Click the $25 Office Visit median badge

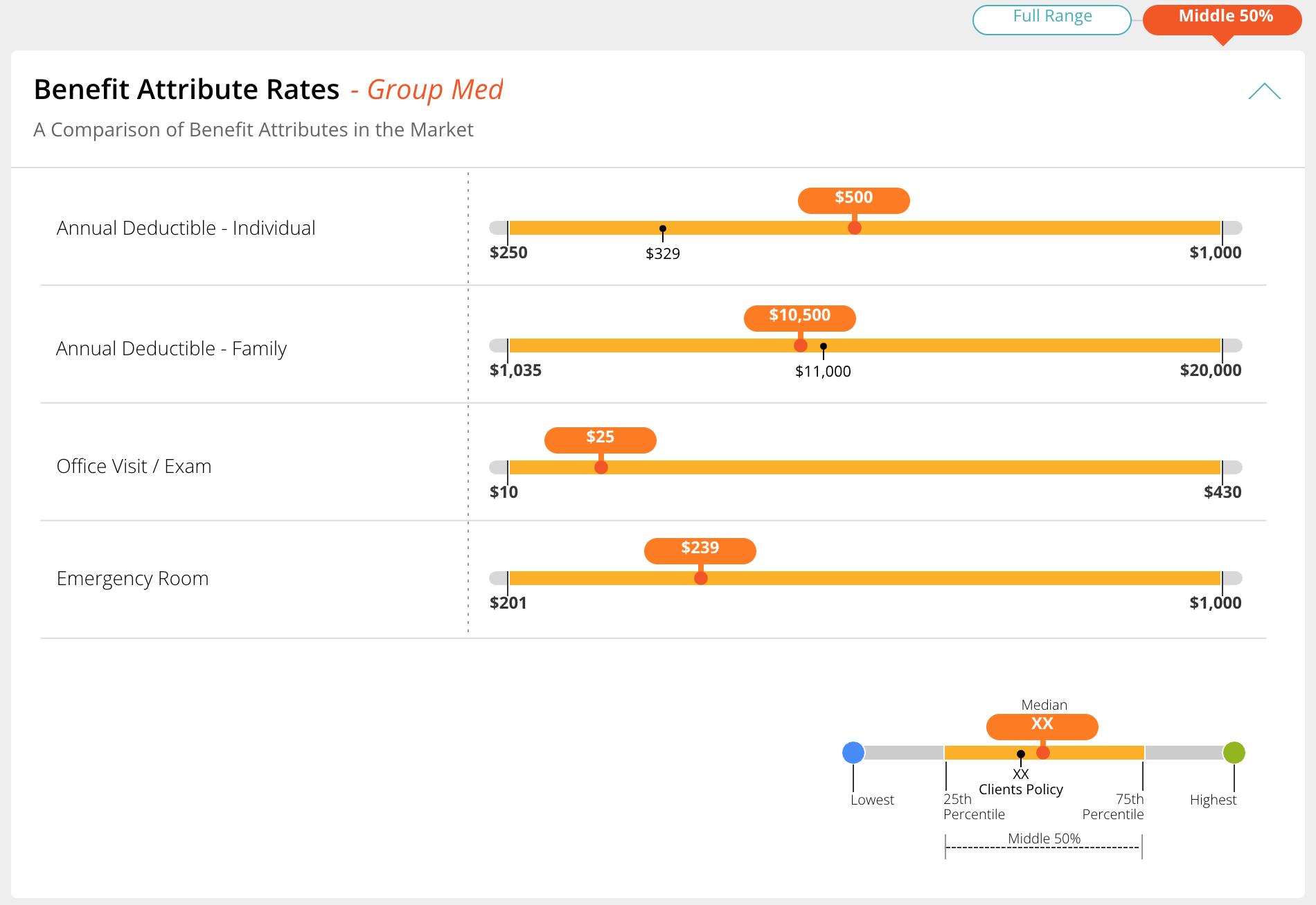tap(600, 440)
